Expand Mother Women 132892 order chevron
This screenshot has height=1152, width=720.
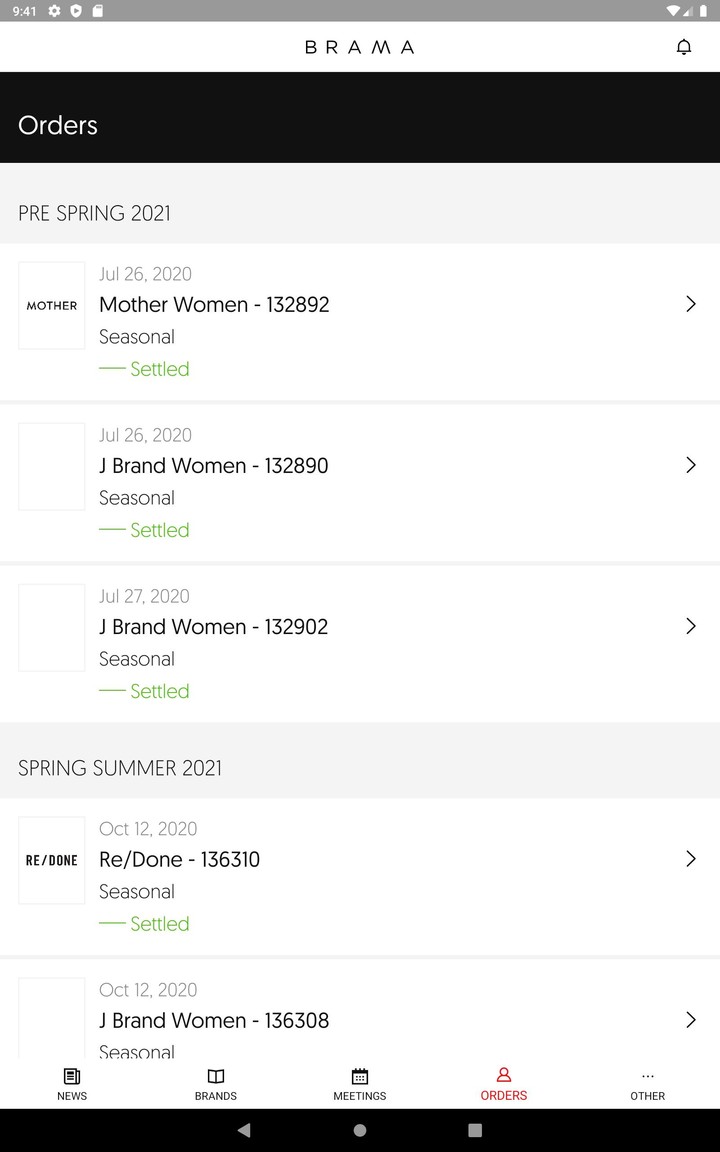(690, 304)
